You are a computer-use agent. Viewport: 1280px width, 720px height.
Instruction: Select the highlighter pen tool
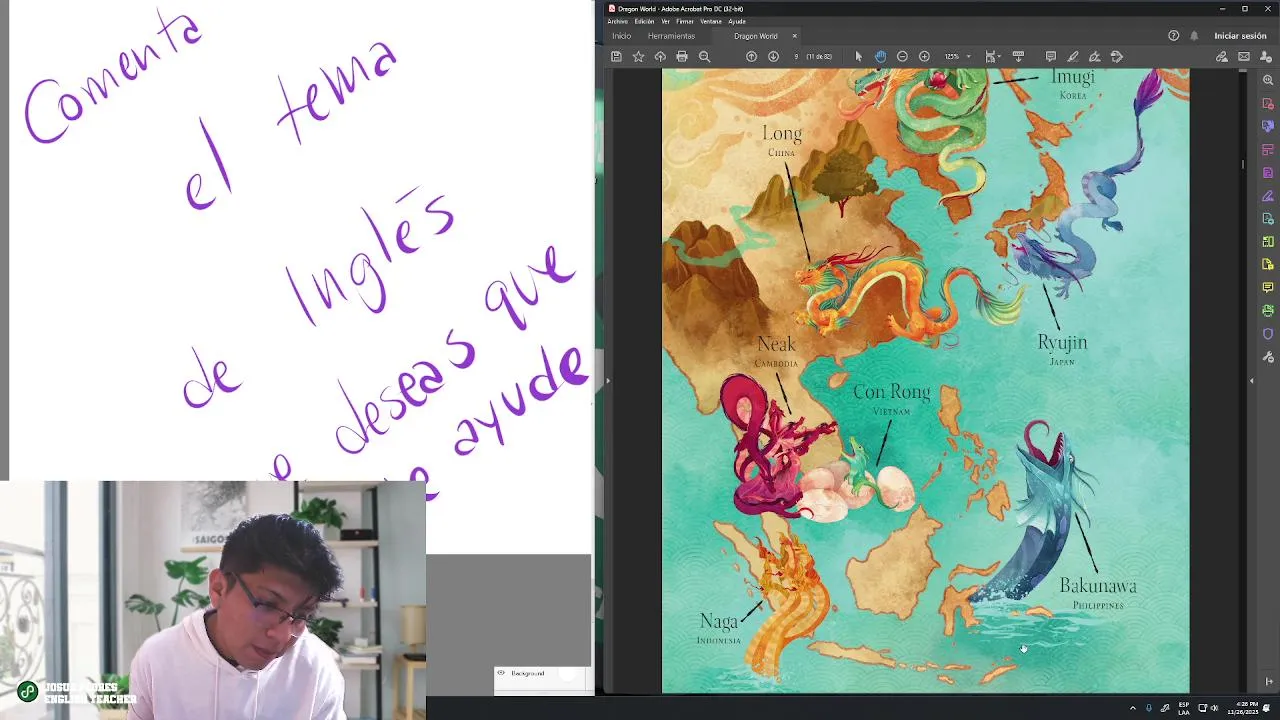click(1073, 57)
